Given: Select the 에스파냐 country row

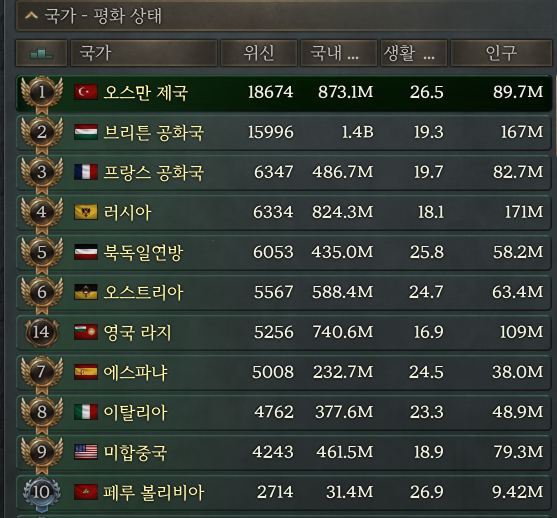Looking at the screenshot, I should point(283,372).
